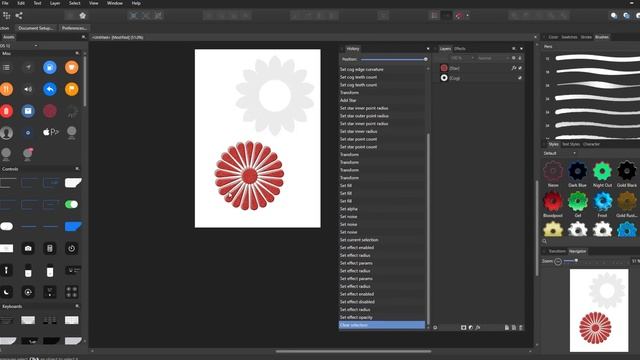Apply the Frost style
The height and width of the screenshot is (360, 640).
click(x=602, y=201)
